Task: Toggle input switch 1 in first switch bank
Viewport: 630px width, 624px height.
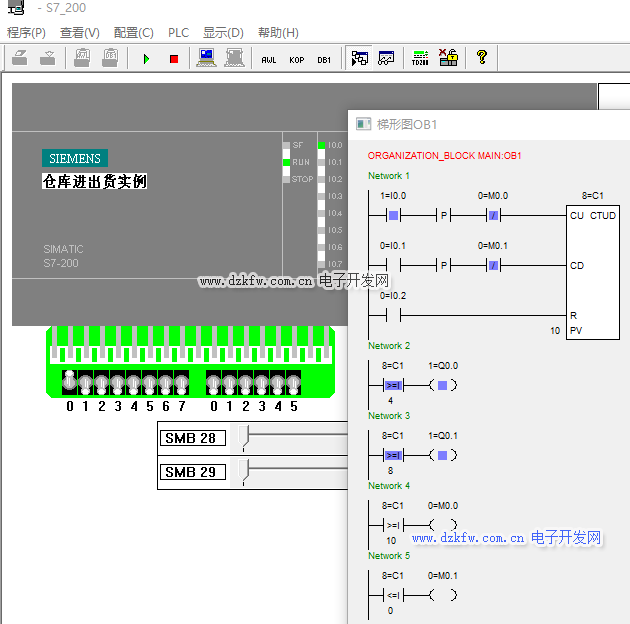Action: click(x=85, y=384)
